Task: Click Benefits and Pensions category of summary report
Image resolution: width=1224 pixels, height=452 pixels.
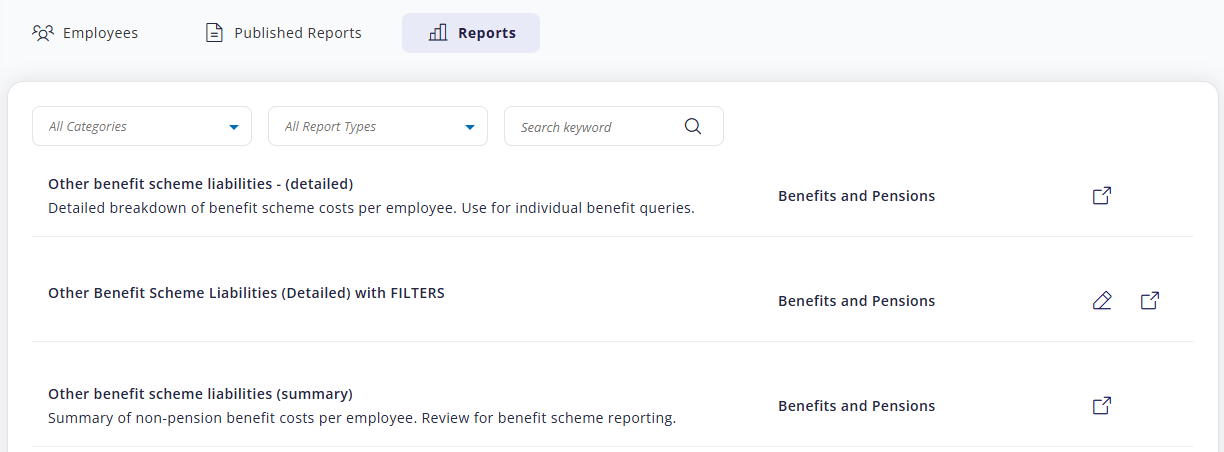Action: click(856, 406)
